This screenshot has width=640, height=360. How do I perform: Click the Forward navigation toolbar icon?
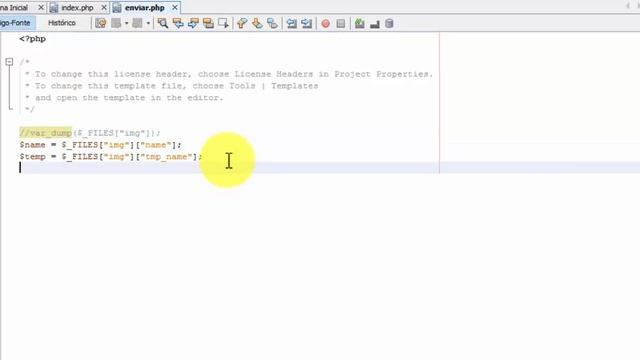tap(138, 23)
